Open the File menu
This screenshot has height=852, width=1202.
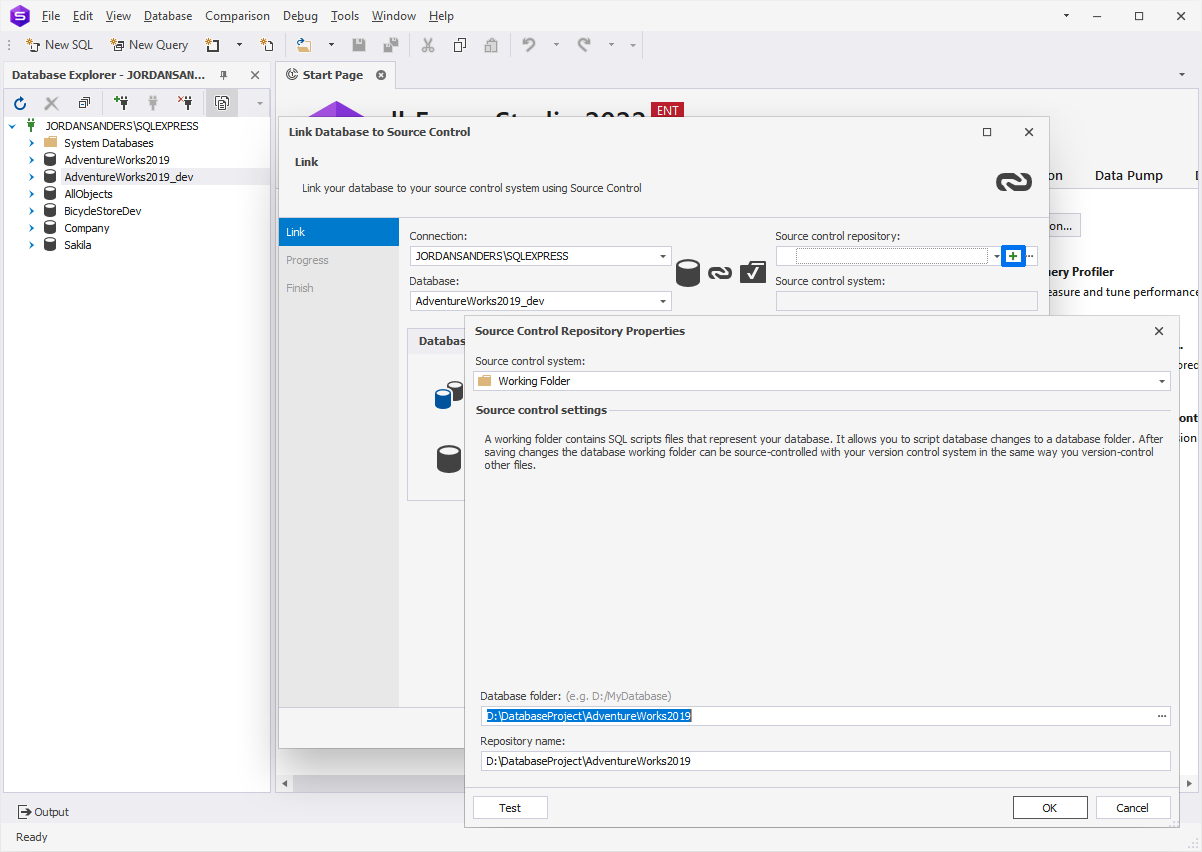click(x=51, y=16)
